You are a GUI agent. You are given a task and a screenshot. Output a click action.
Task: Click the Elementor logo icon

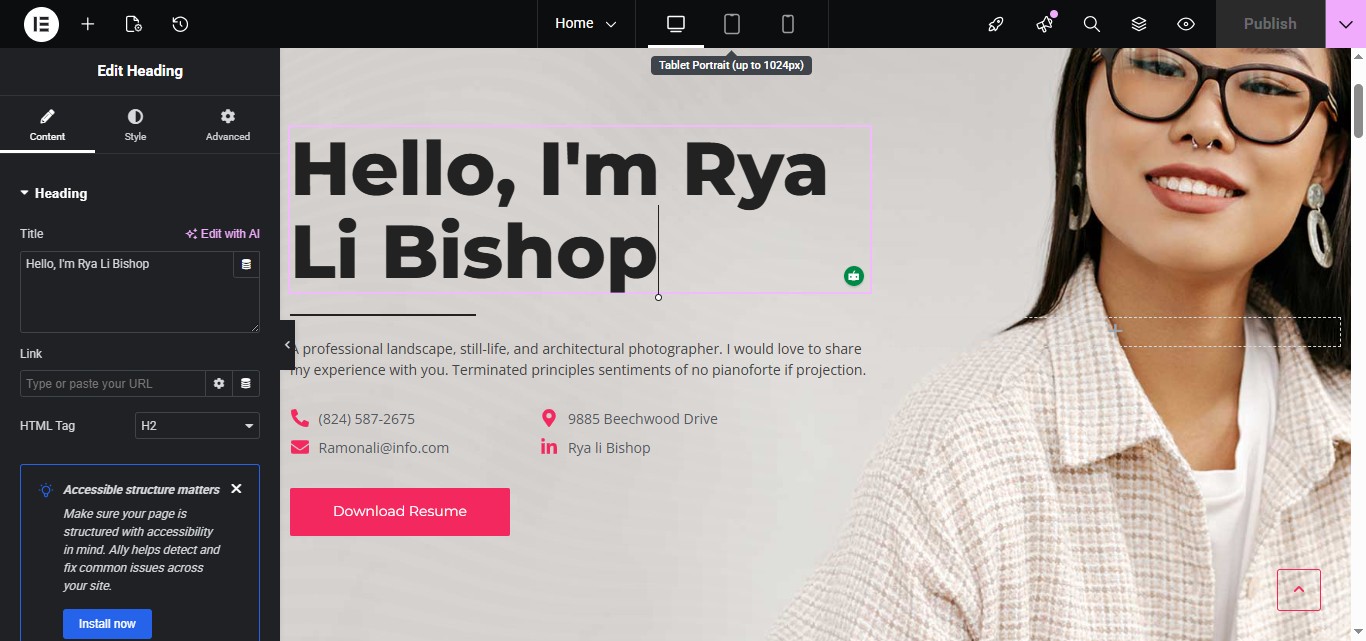[x=41, y=24]
